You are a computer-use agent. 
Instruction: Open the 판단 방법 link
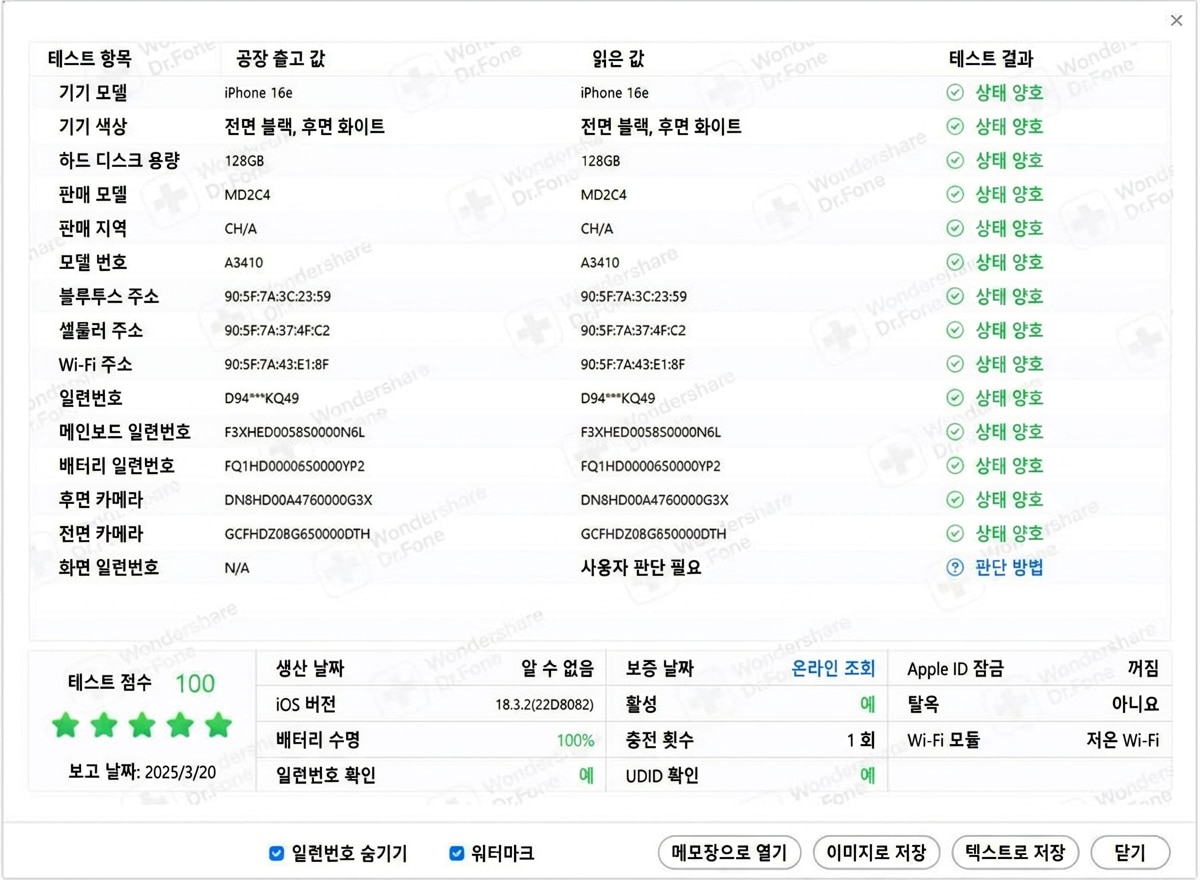(x=1009, y=568)
